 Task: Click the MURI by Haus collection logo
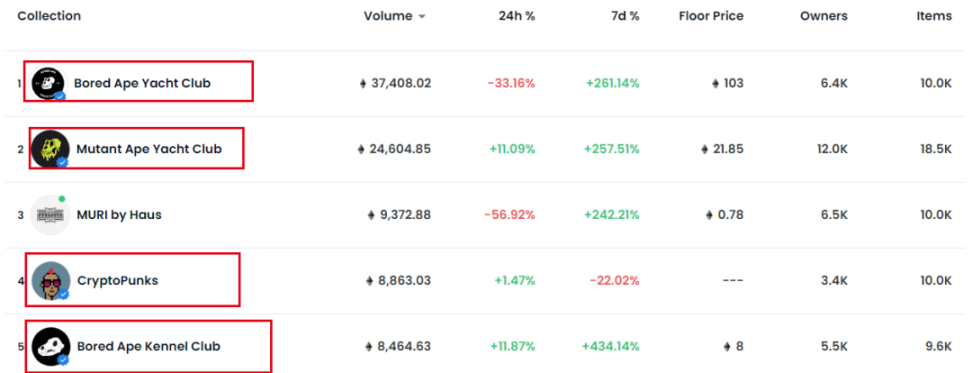click(x=50, y=215)
